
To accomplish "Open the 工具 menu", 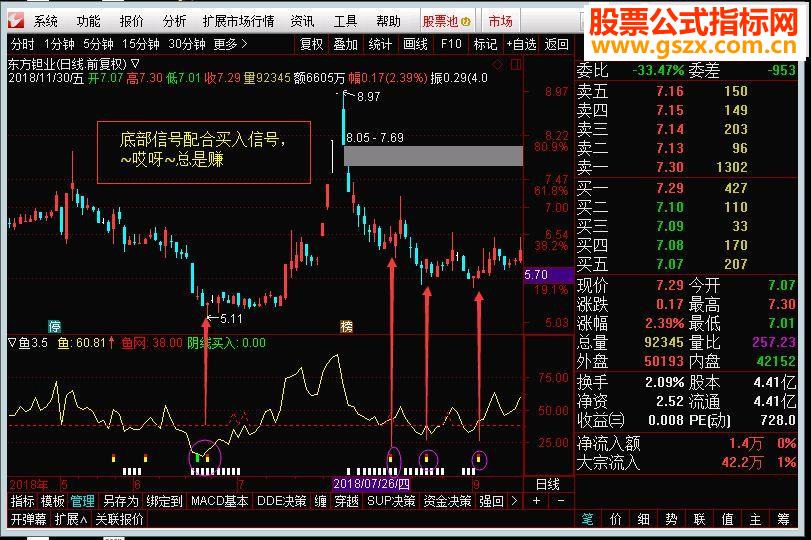I will (345, 21).
